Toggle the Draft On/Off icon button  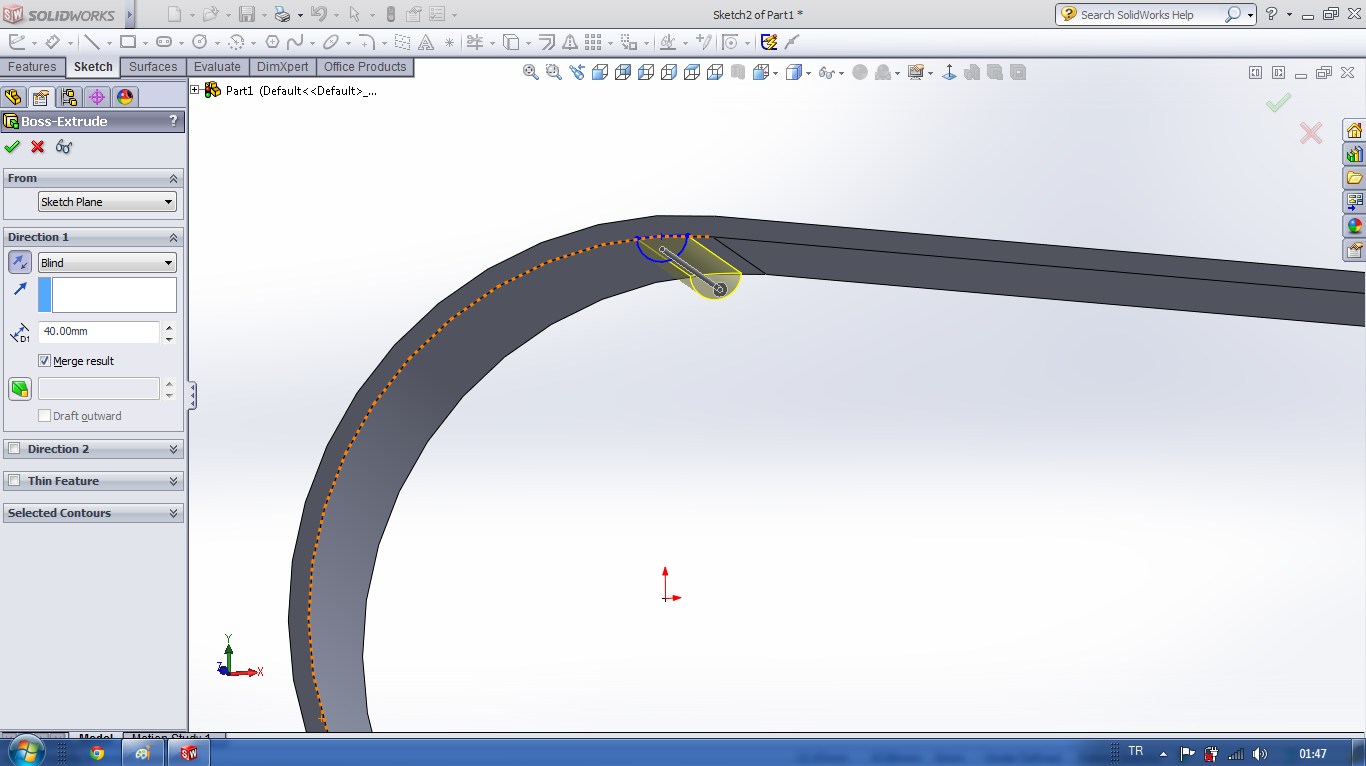coord(19,389)
